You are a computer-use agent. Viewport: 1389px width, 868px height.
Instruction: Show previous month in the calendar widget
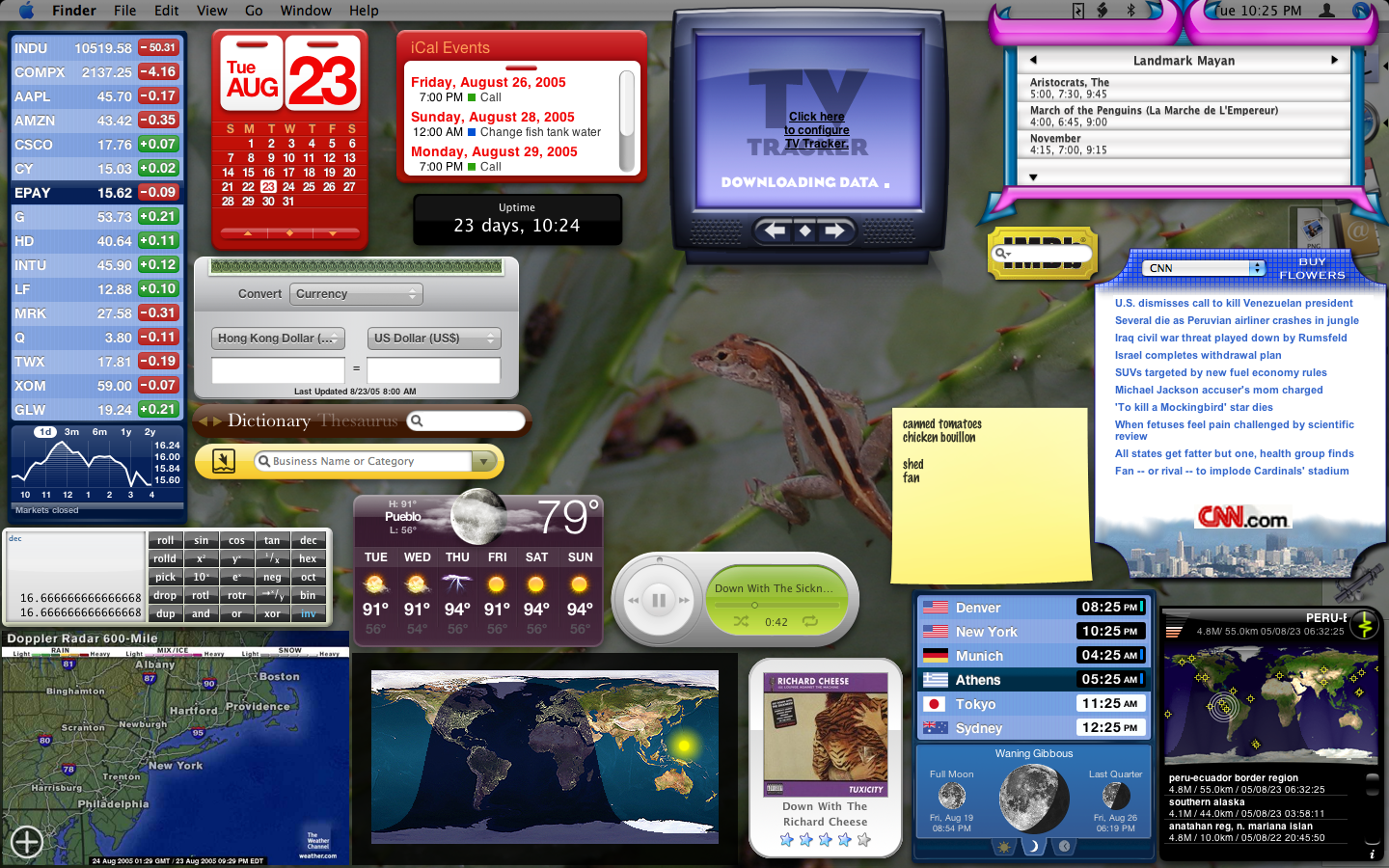pyautogui.click(x=248, y=233)
